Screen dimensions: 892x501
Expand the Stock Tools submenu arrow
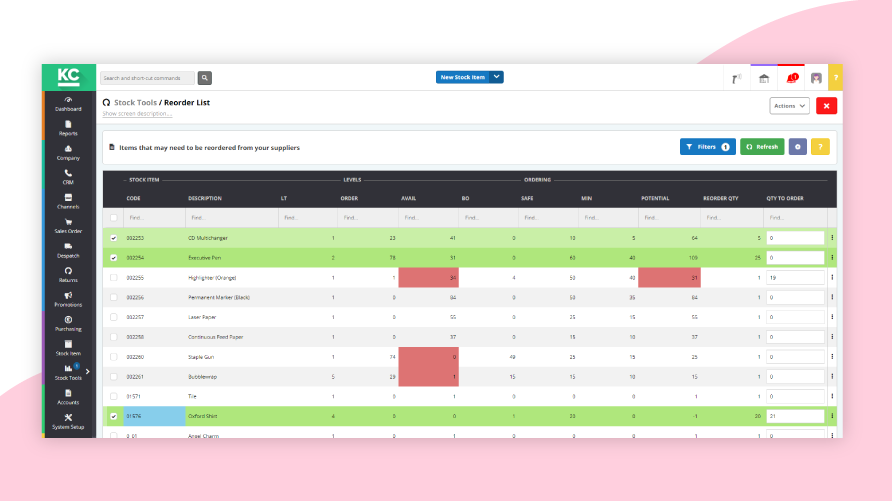click(88, 371)
